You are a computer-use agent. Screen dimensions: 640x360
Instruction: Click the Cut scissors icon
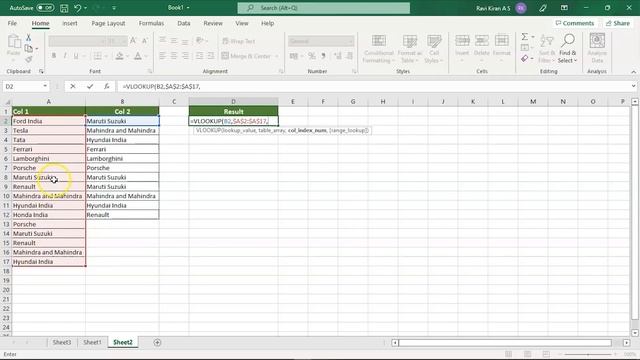(x=29, y=38)
